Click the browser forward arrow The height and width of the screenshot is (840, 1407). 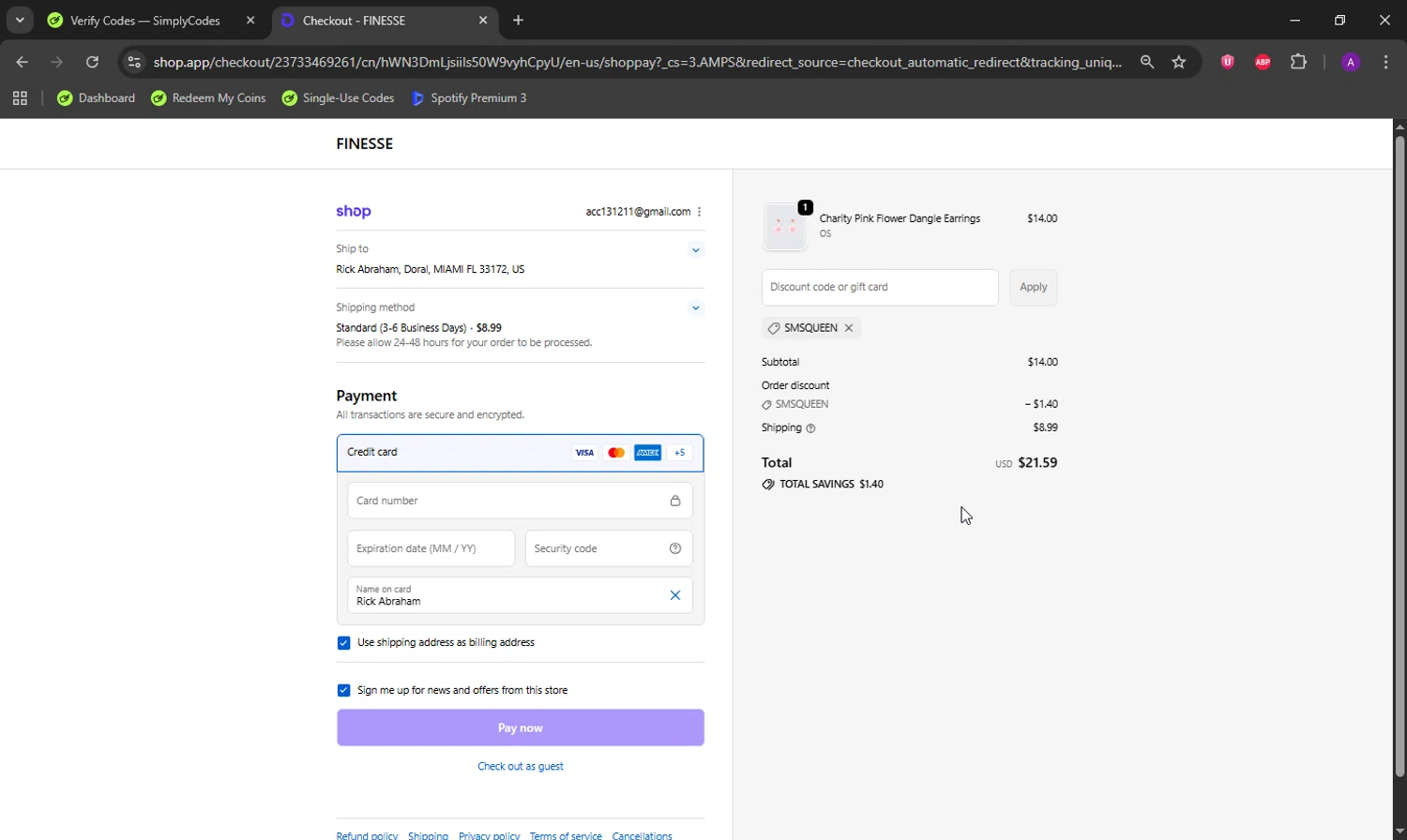(x=57, y=62)
